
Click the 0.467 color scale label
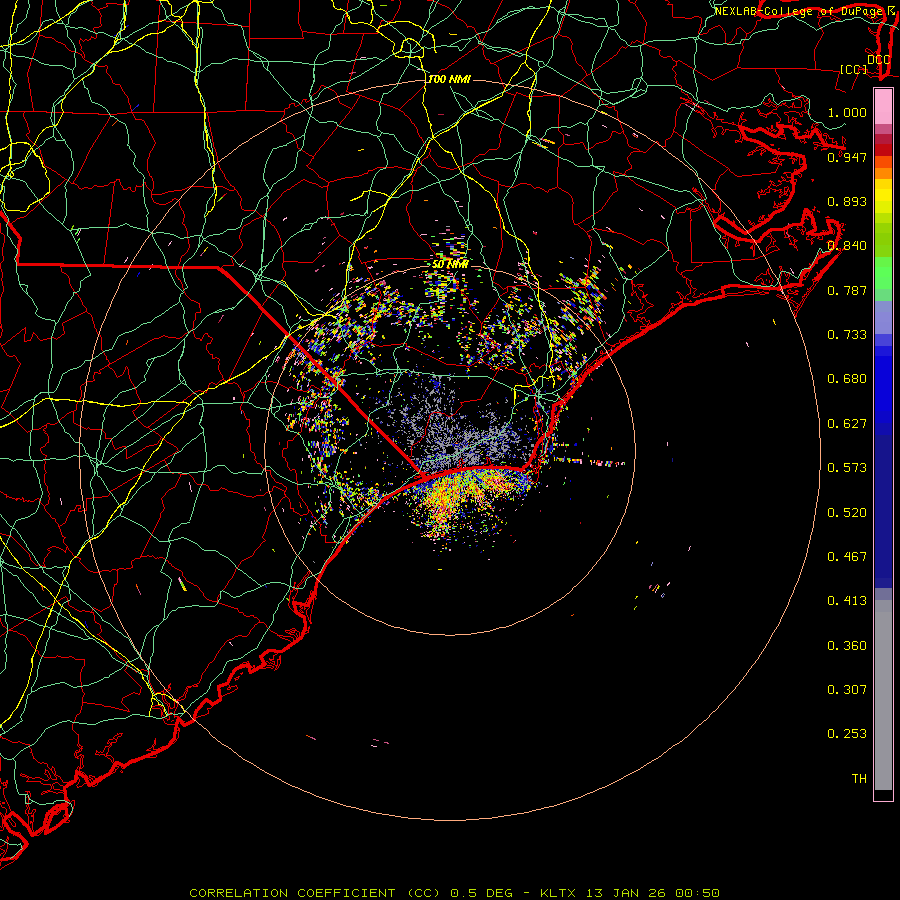847,557
